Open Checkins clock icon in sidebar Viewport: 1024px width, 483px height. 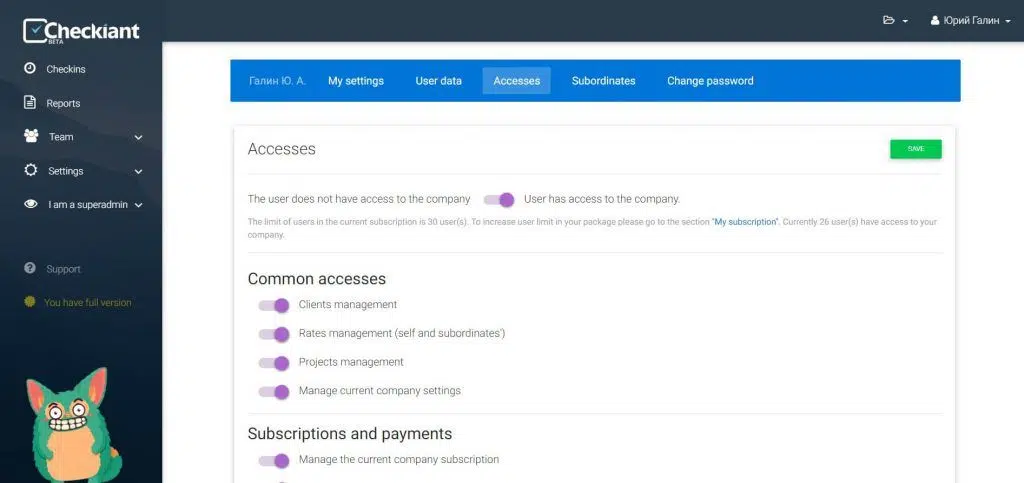pyautogui.click(x=30, y=69)
